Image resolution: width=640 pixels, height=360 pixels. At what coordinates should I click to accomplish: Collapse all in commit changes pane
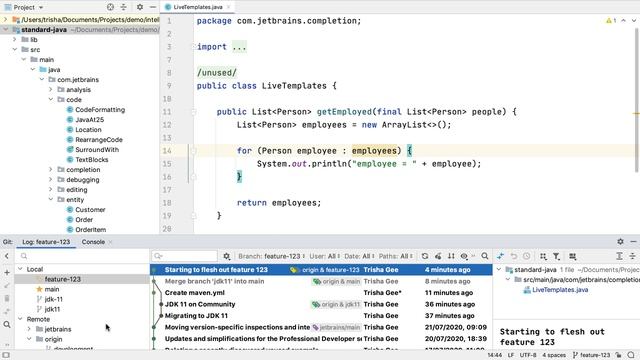[632, 256]
